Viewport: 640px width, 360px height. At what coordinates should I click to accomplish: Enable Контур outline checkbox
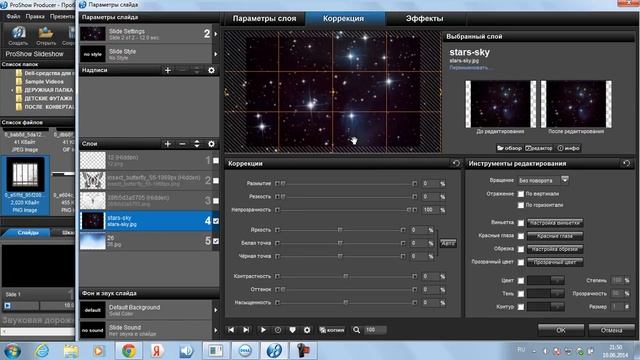[x=521, y=307]
